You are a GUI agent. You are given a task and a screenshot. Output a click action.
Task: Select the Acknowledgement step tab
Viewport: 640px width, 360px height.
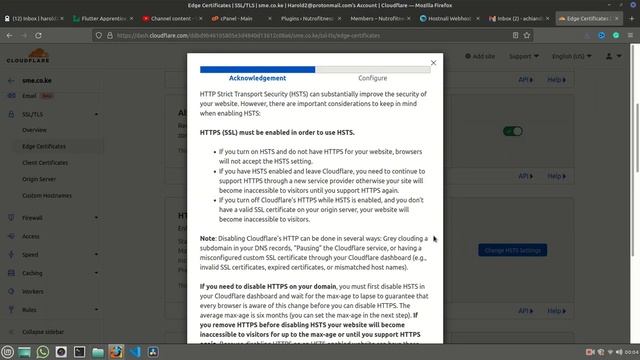pyautogui.click(x=257, y=78)
